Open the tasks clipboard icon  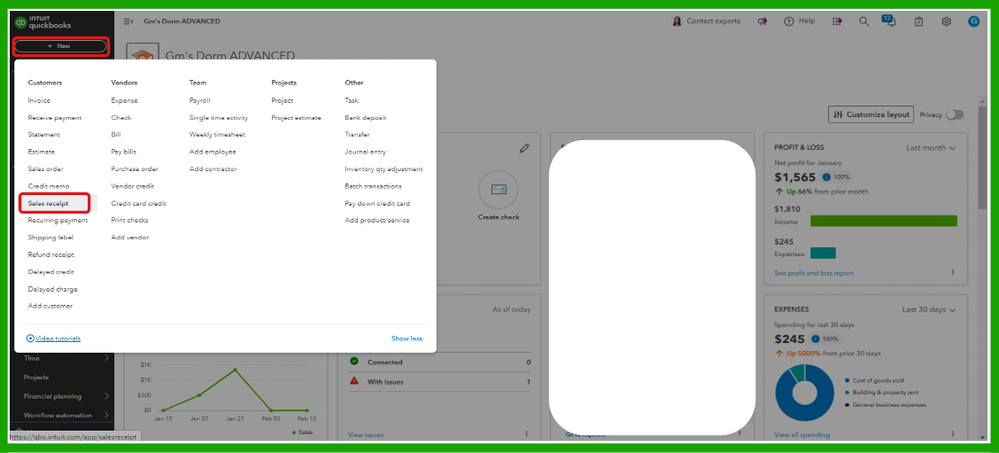[919, 22]
